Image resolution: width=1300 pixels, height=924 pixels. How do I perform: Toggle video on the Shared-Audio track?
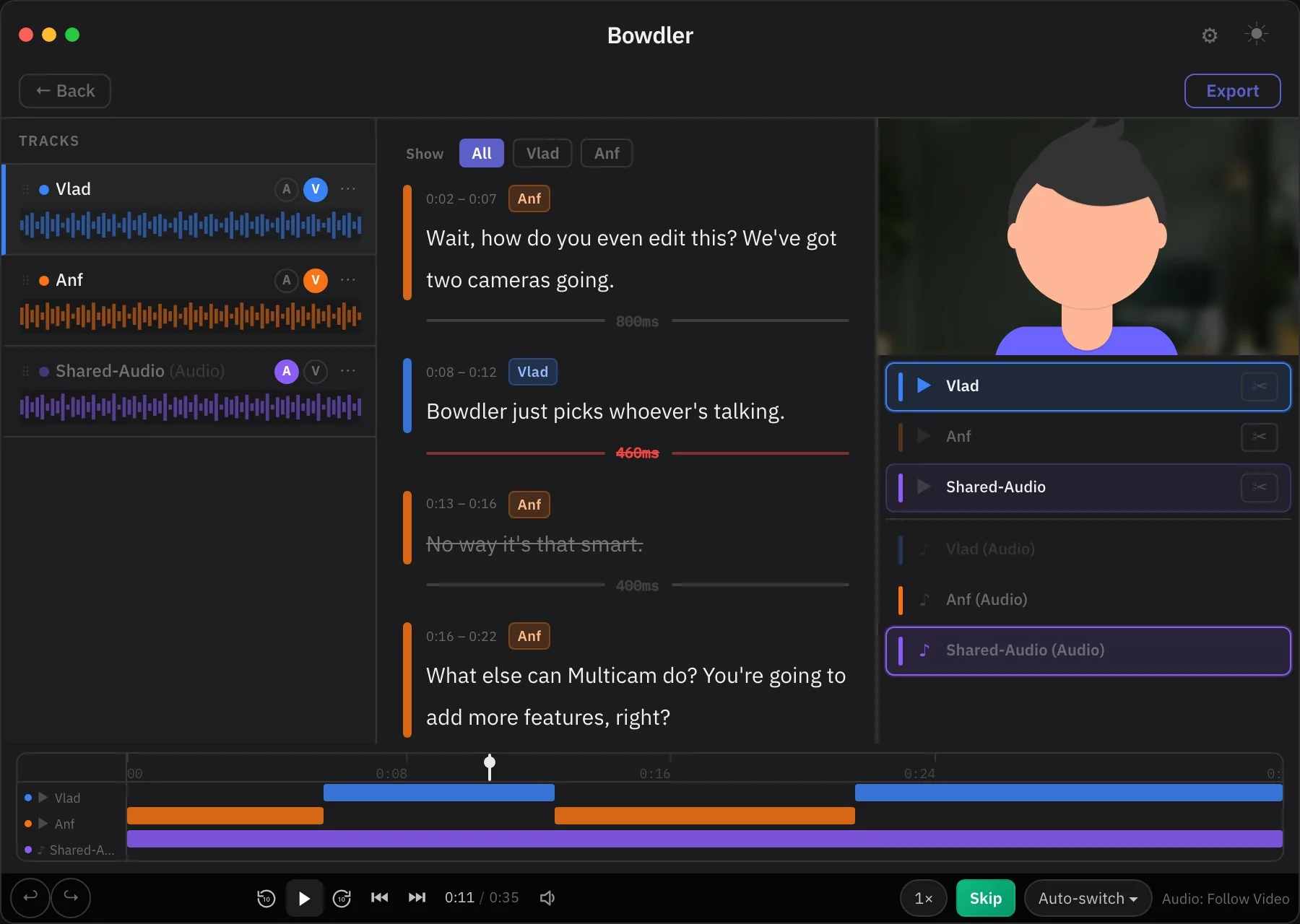point(316,371)
